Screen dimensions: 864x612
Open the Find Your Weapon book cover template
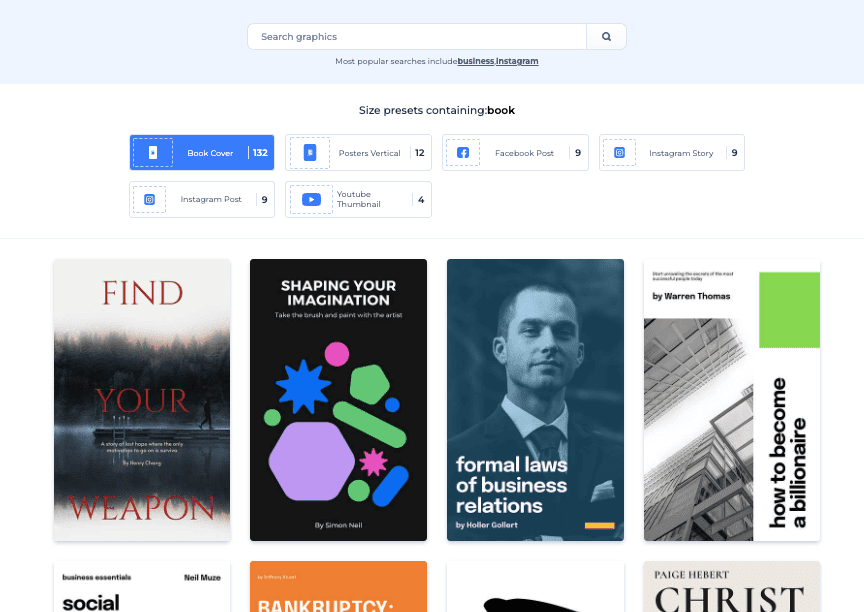coord(141,398)
